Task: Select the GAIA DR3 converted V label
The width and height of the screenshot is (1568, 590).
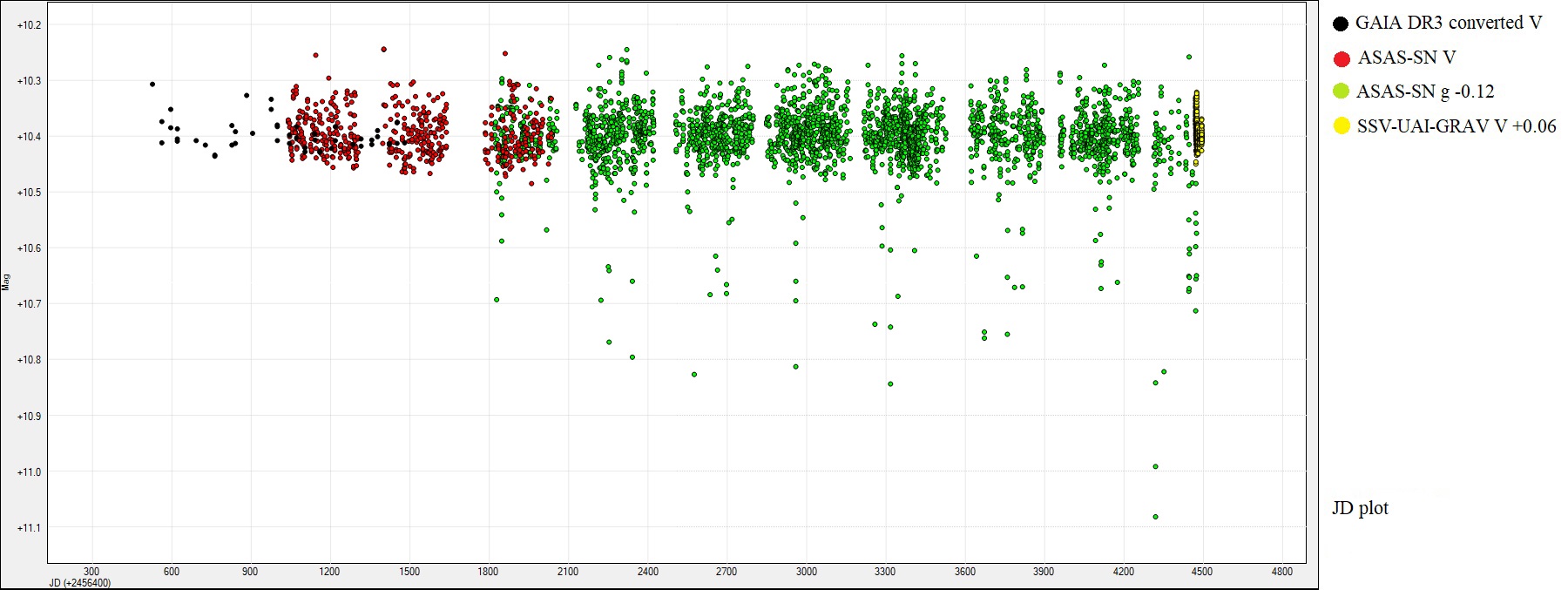Action: coord(1449,23)
